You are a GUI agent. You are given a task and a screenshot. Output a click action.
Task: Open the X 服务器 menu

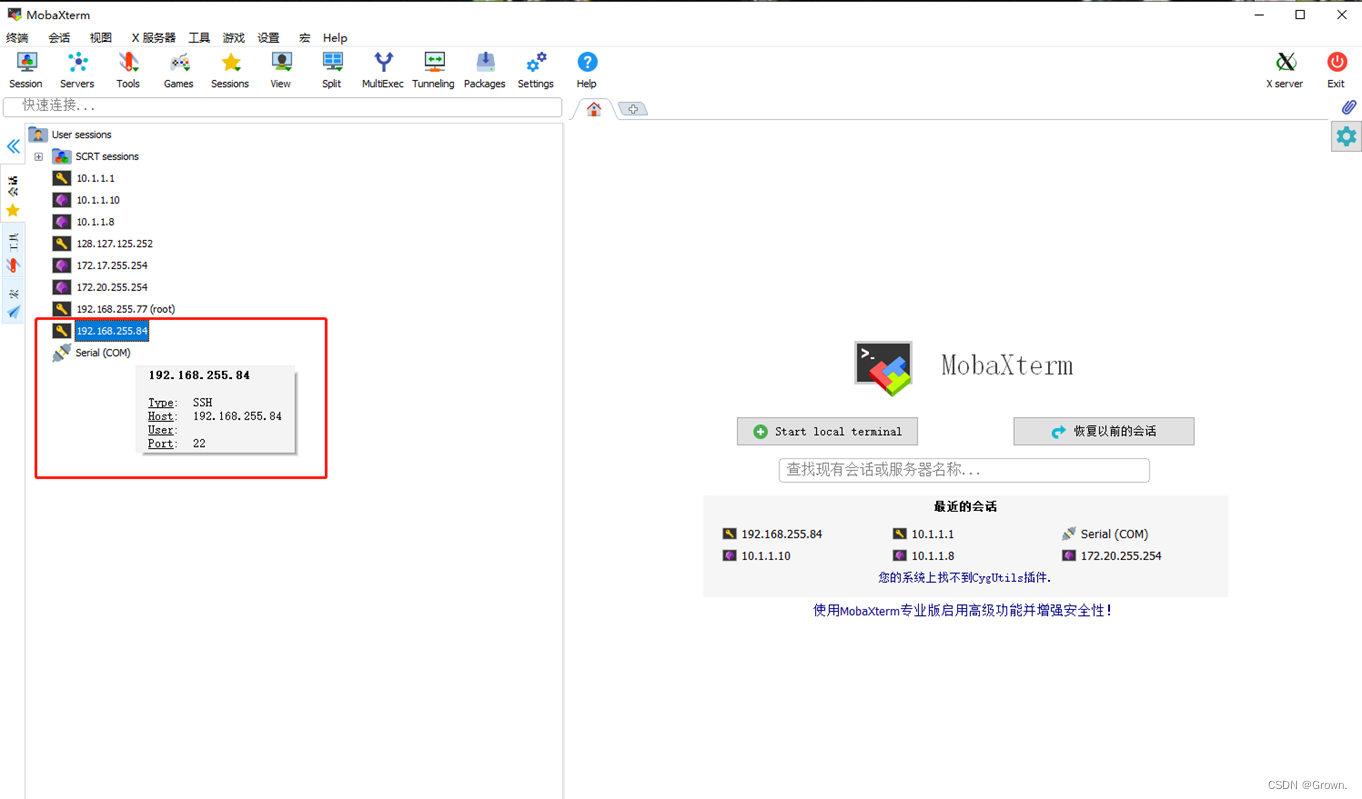click(x=153, y=38)
